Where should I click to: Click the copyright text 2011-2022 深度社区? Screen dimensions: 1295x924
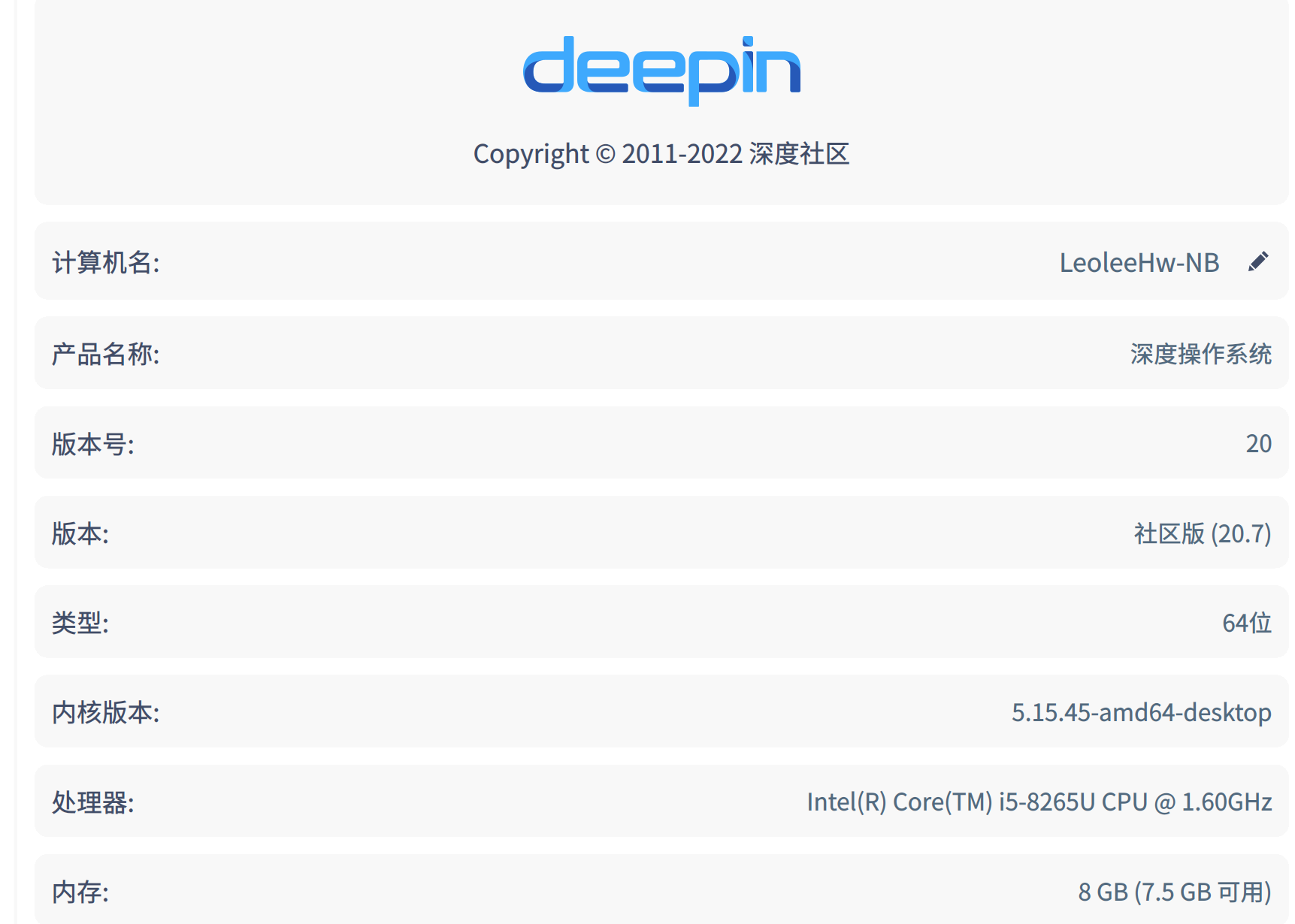click(661, 154)
